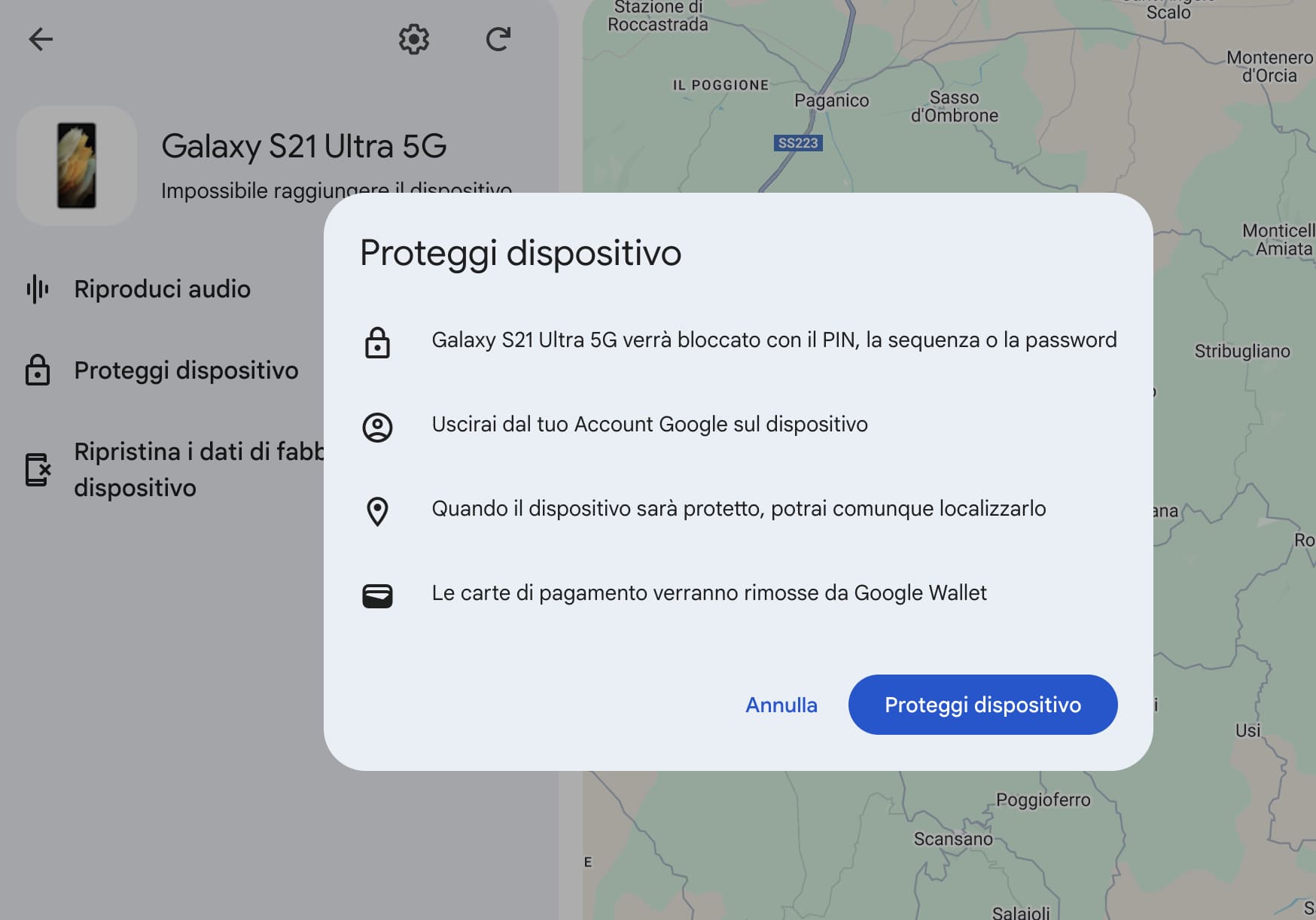
Task: Click the factory reset phone icon
Action: 38,470
